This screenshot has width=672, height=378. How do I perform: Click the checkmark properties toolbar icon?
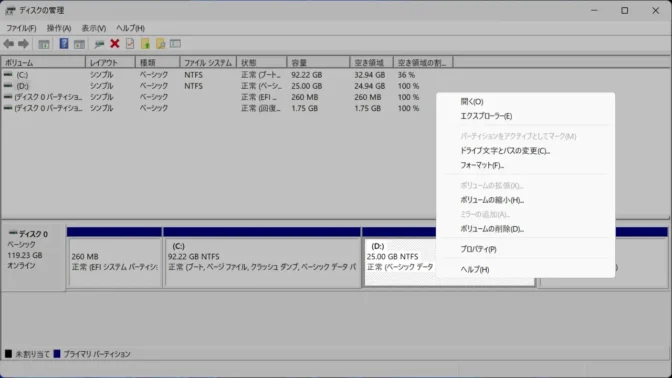click(x=130, y=43)
